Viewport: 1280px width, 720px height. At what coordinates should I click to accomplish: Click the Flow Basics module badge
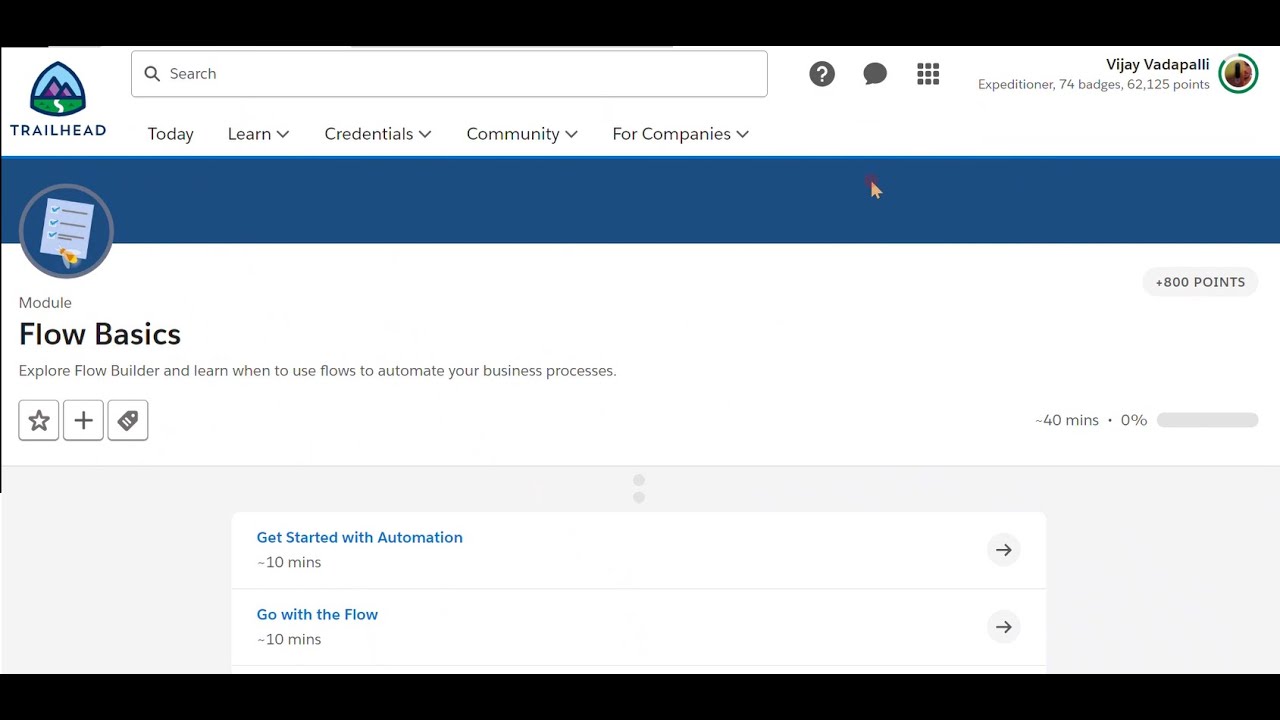(66, 231)
